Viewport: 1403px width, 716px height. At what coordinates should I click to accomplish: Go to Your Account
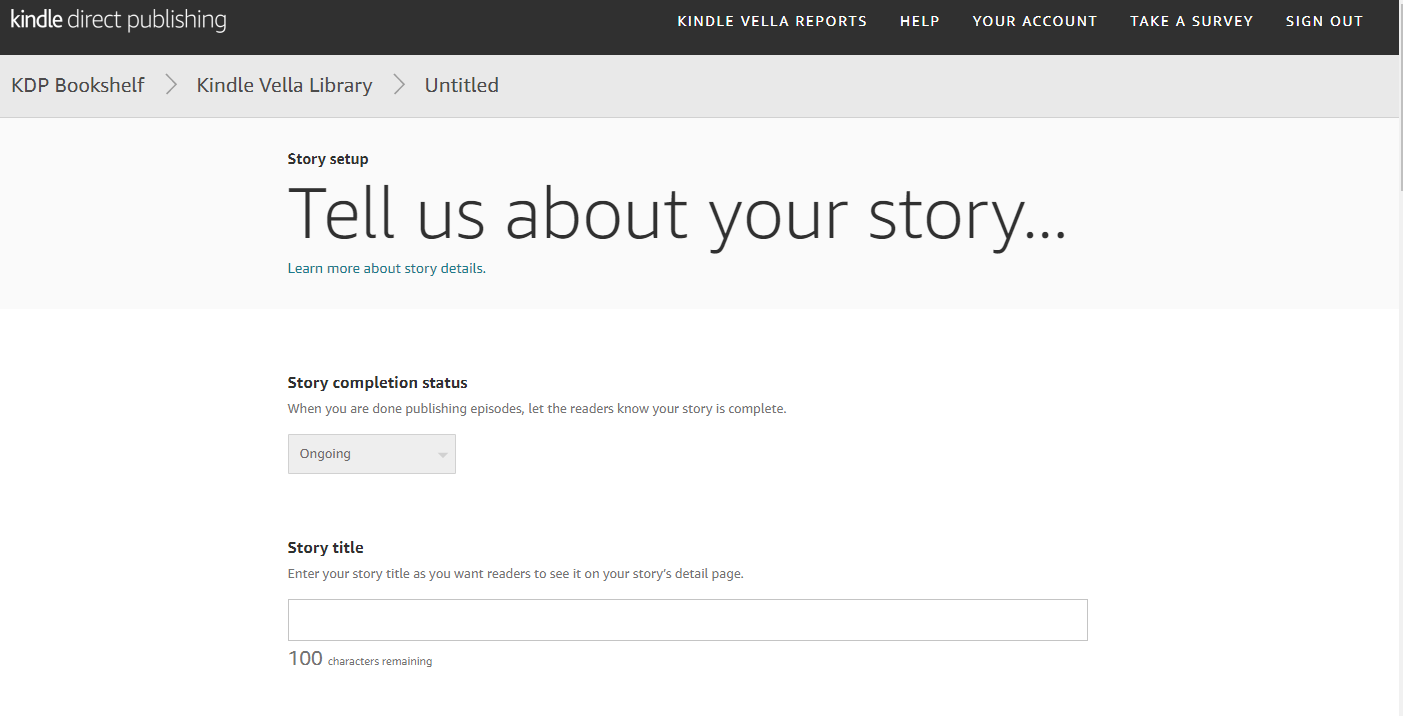1034,21
